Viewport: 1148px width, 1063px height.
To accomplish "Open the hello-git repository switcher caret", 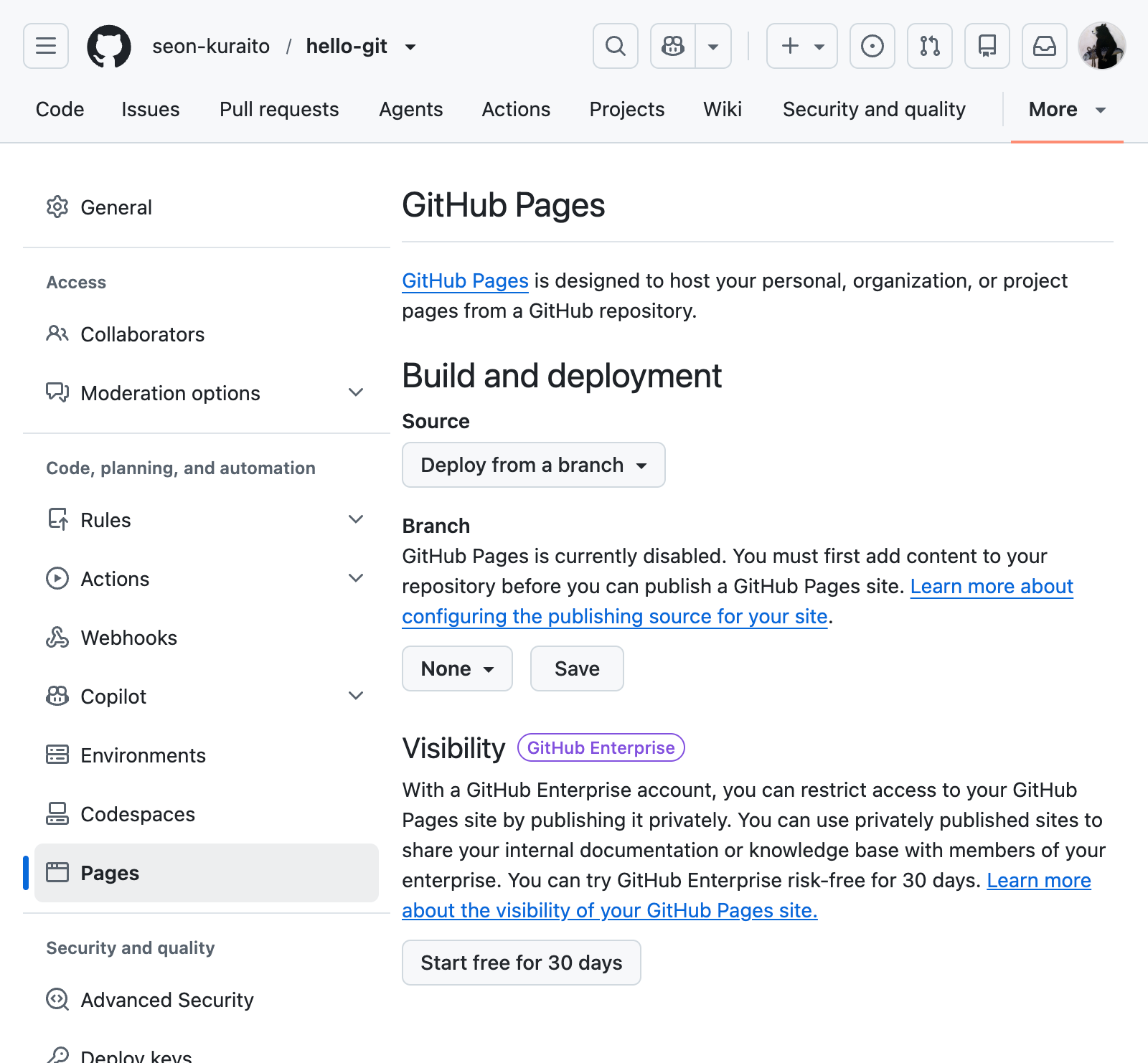I will click(x=410, y=47).
